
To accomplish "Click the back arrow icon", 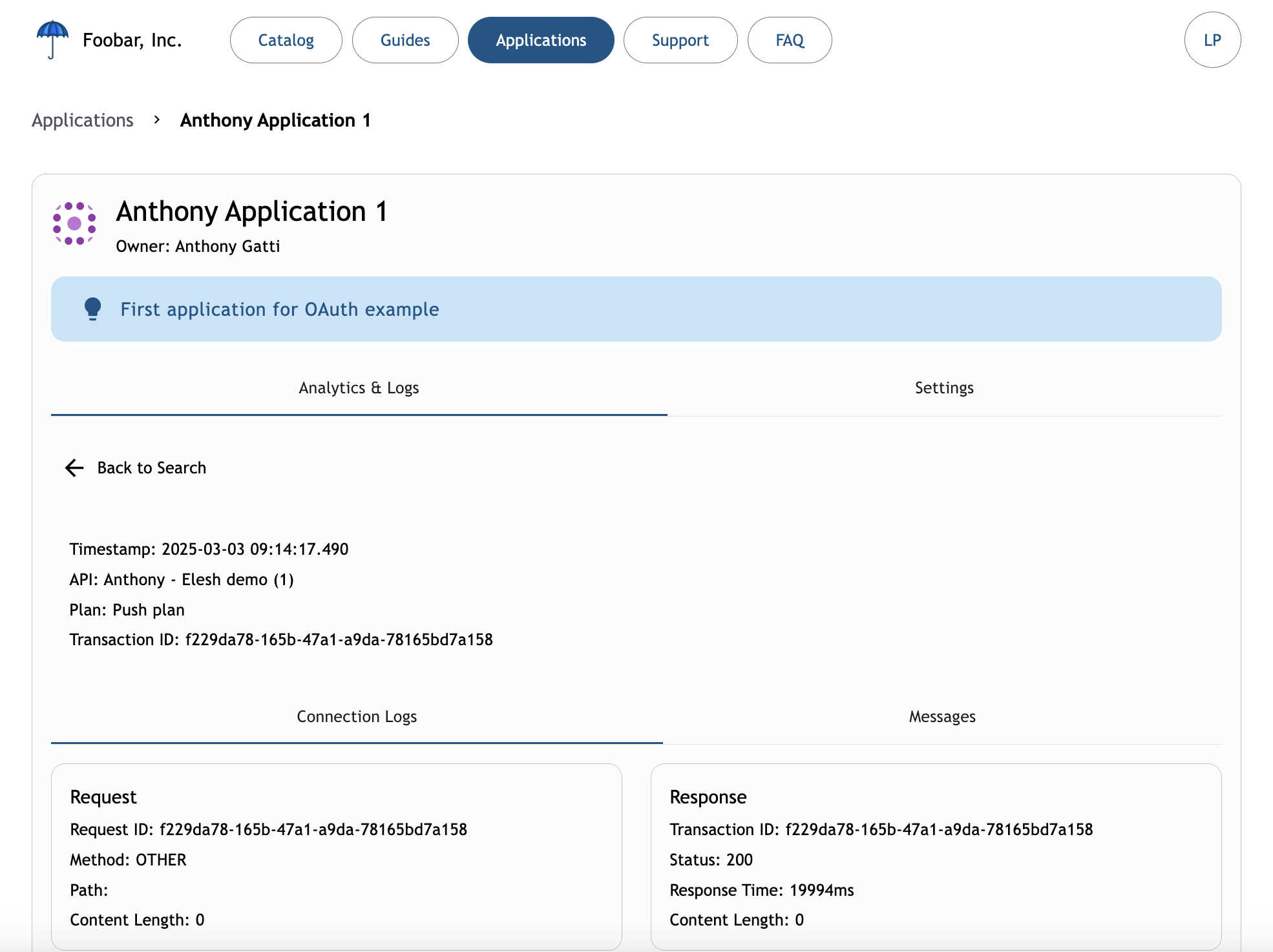I will tap(75, 468).
